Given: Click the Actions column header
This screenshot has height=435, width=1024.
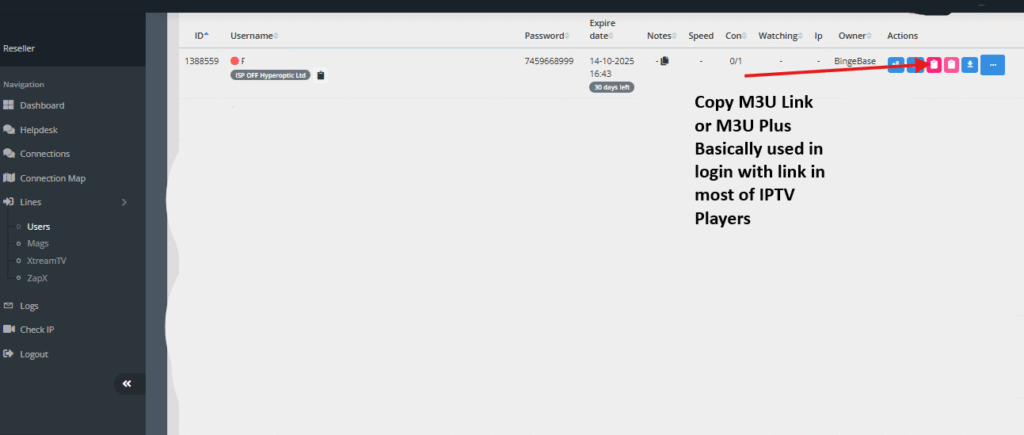Looking at the screenshot, I should pyautogui.click(x=903, y=36).
